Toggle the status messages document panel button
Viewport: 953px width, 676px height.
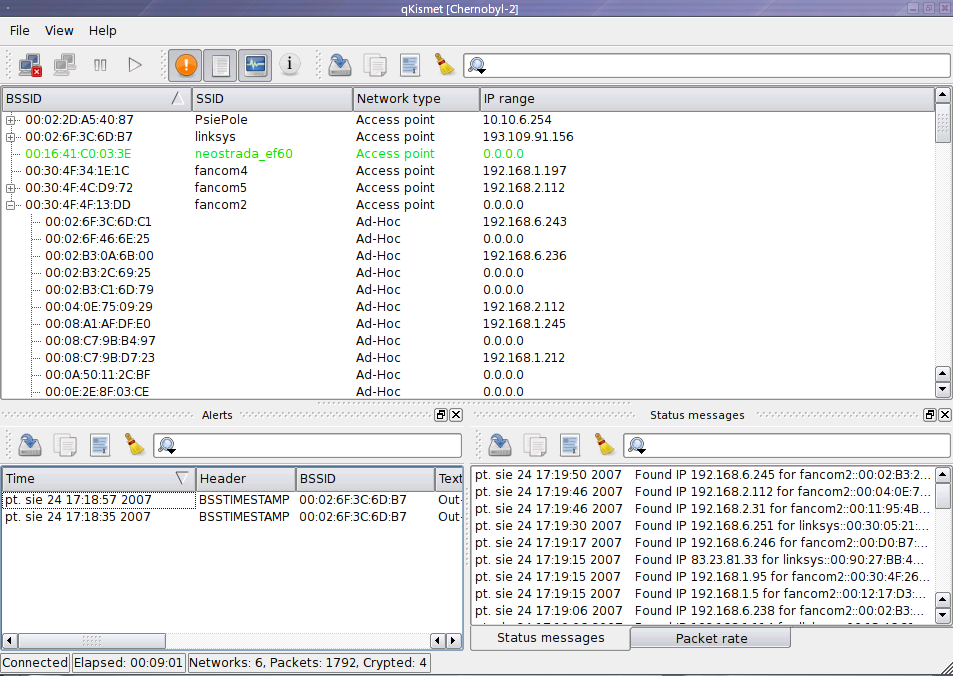coord(221,65)
